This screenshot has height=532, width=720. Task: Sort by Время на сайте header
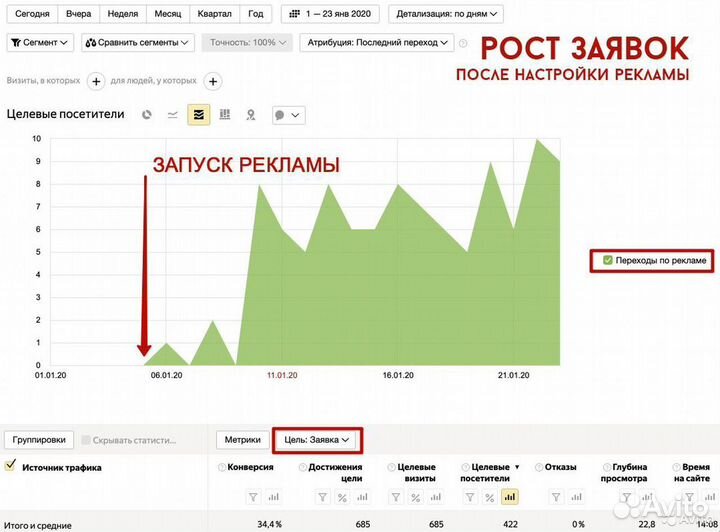(692, 473)
